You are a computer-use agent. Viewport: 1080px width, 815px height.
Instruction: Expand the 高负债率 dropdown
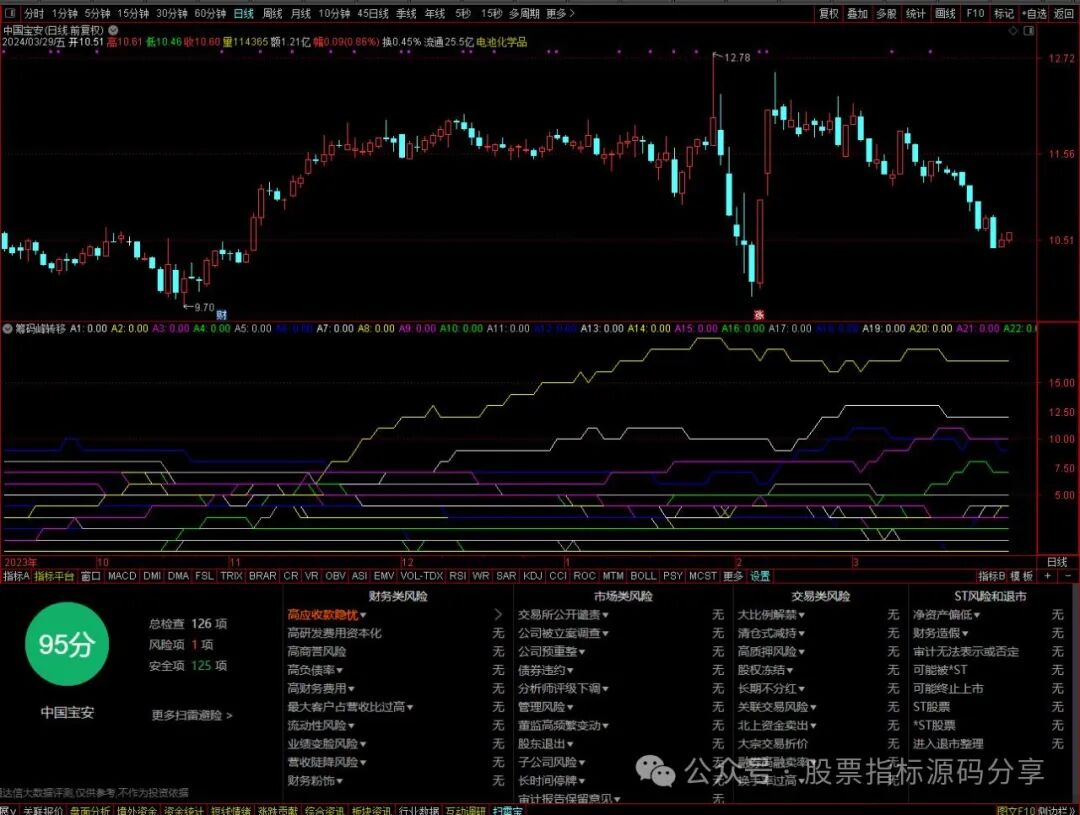315,670
